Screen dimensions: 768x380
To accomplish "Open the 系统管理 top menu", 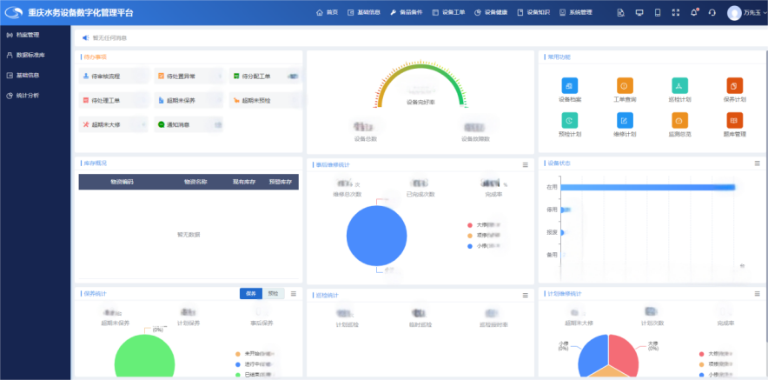I will click(576, 12).
